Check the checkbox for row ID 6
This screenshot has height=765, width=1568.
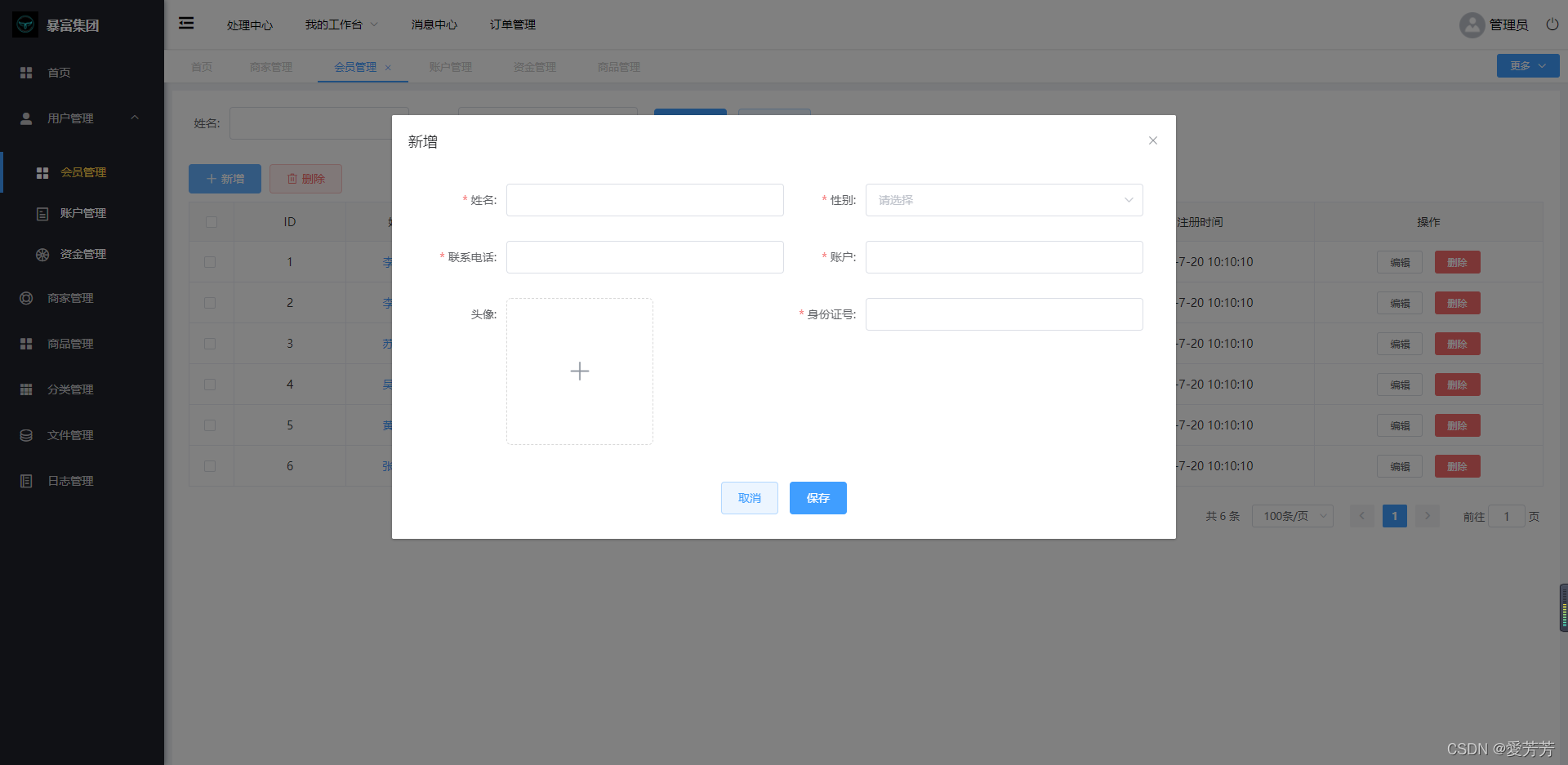click(x=210, y=466)
